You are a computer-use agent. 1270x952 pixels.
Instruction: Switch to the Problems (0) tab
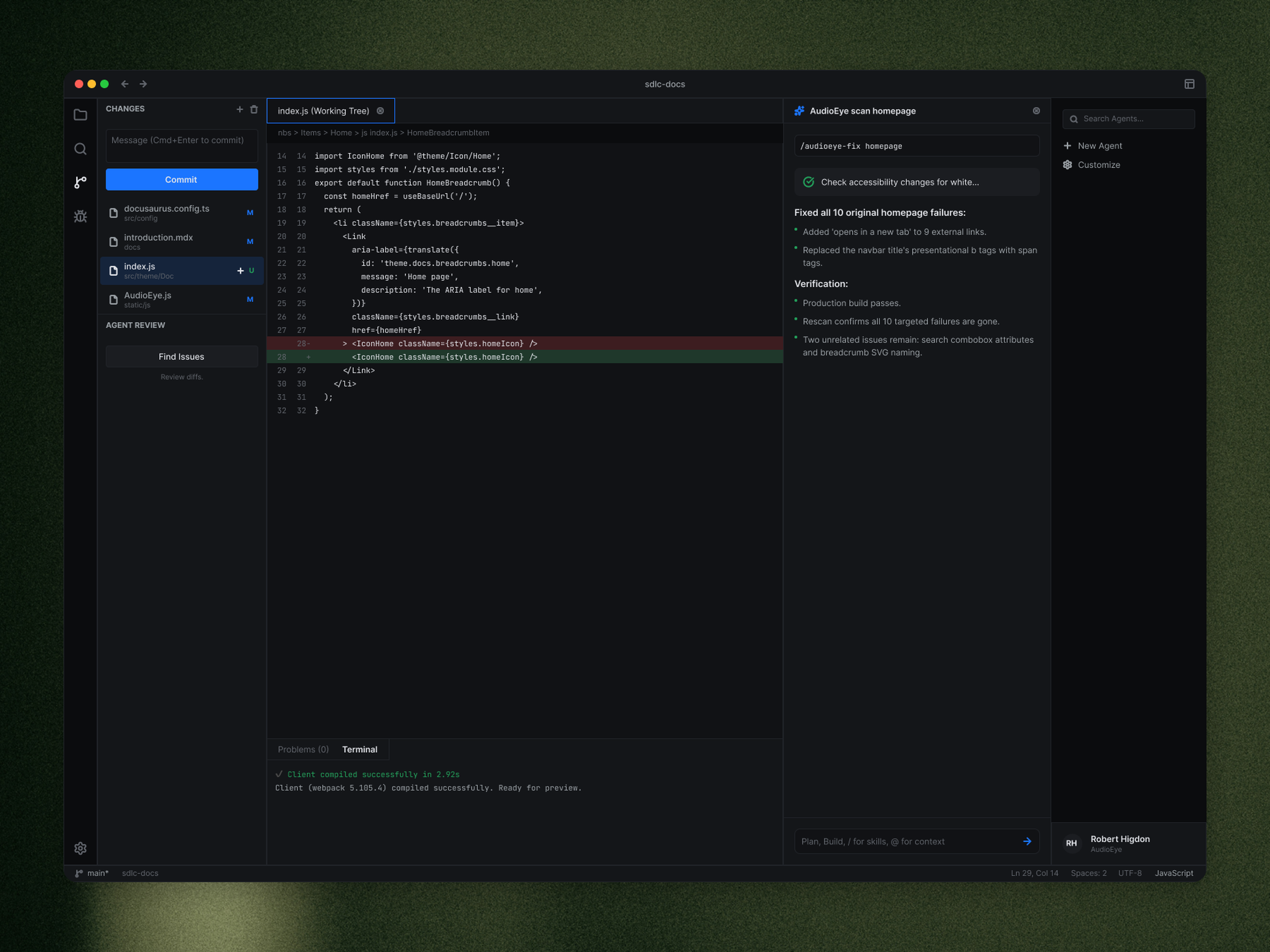pos(303,749)
